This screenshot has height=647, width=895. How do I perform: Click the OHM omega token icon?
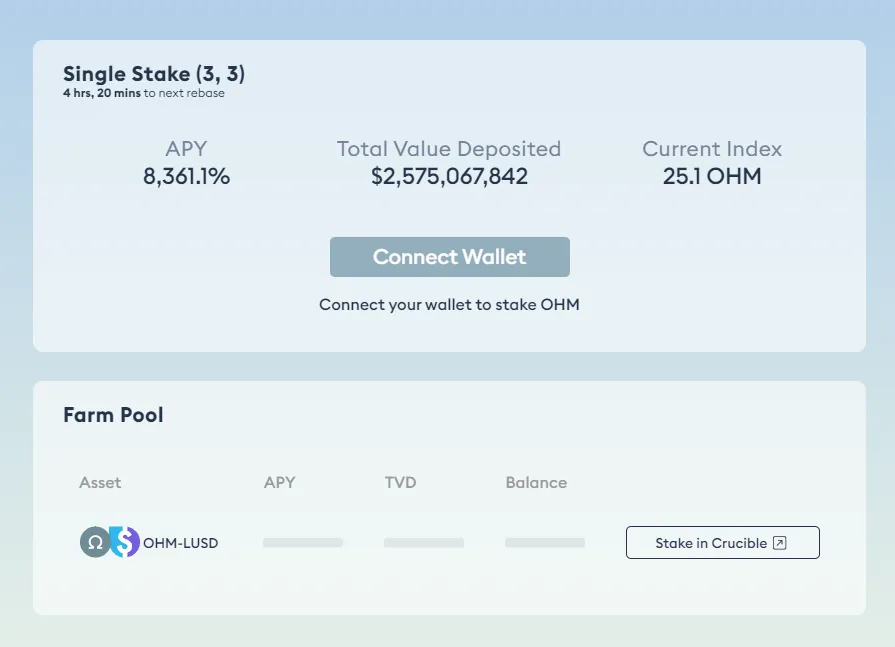click(x=95, y=542)
